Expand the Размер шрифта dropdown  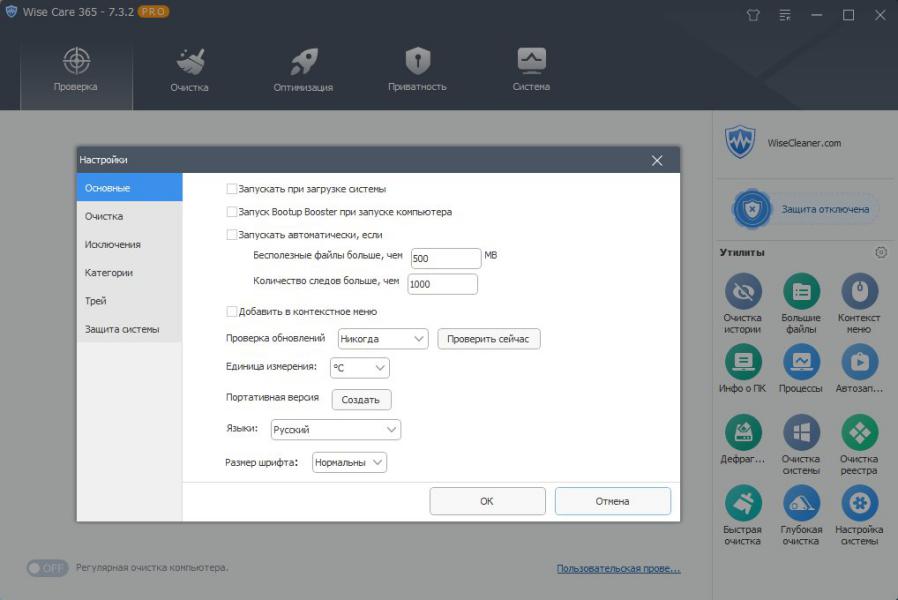point(349,462)
